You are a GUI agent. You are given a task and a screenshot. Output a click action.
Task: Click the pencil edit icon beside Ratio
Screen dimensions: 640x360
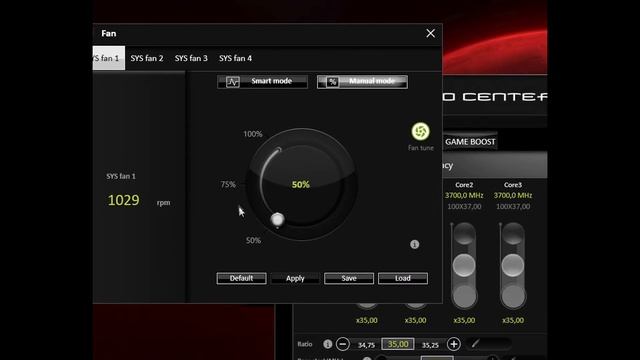pos(475,344)
